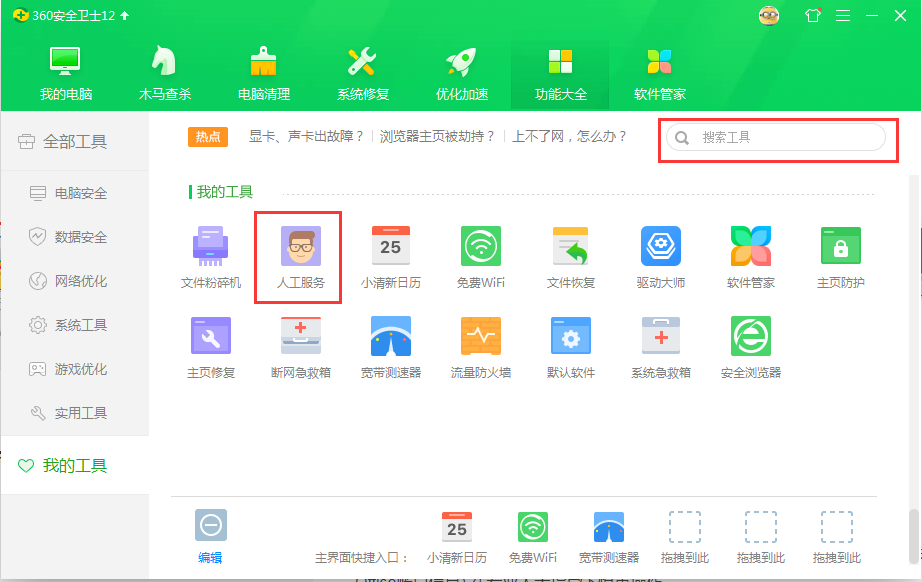Image resolution: width=922 pixels, height=582 pixels.
Task: Open 宽带测速器 in My Tools grid
Action: pyautogui.click(x=390, y=347)
